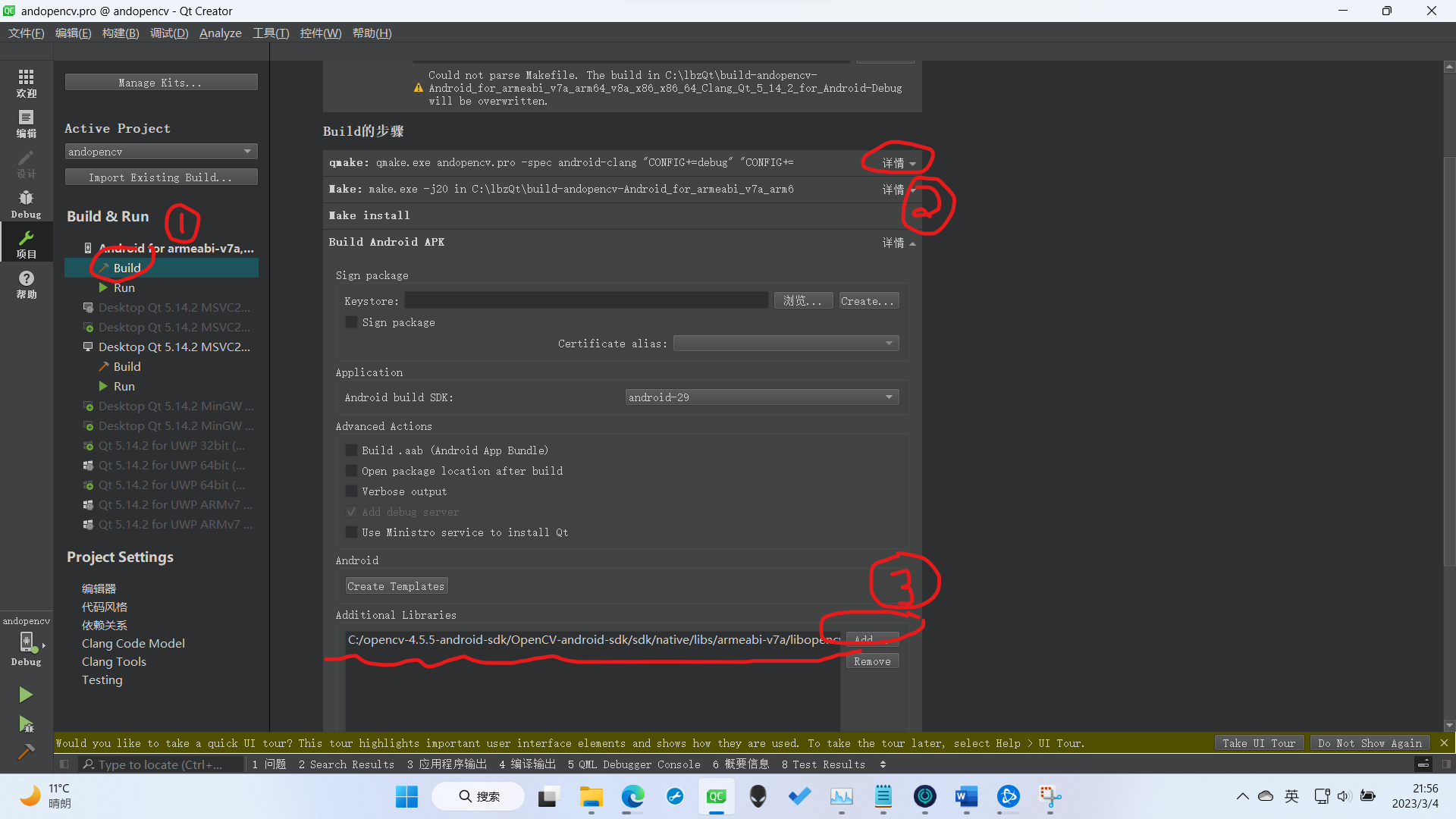The height and width of the screenshot is (819, 1456).
Task: Enable Verbose output checkbox
Action: 352,491
